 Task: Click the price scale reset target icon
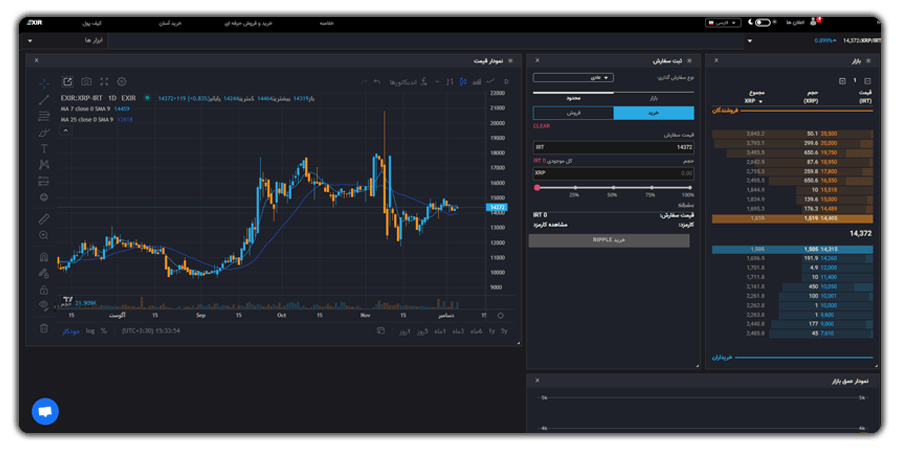(x=500, y=316)
